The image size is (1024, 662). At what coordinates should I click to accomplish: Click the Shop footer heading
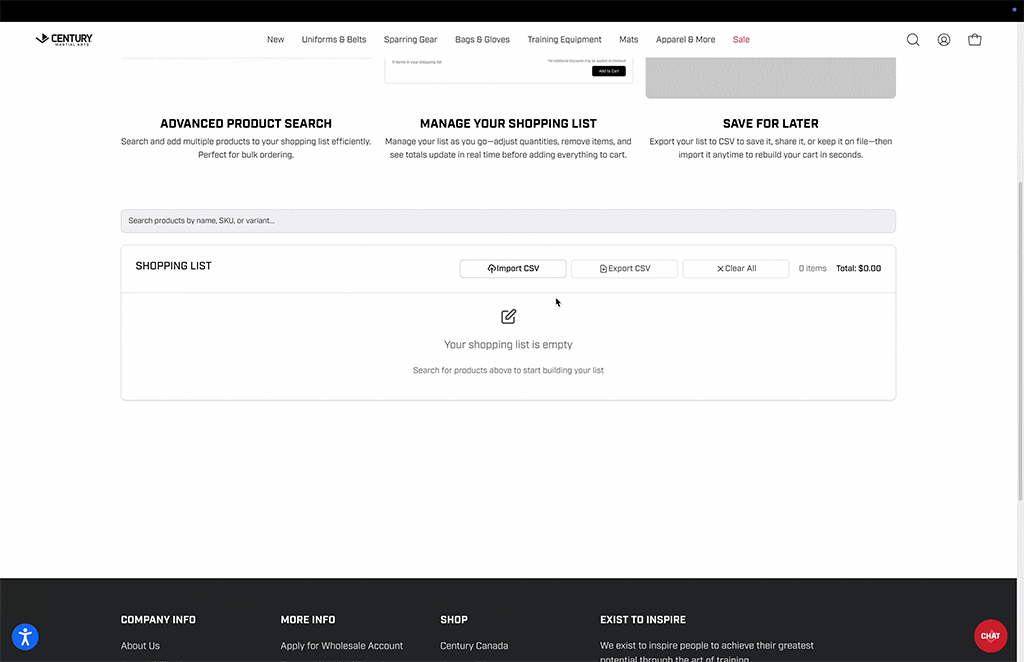(x=454, y=620)
